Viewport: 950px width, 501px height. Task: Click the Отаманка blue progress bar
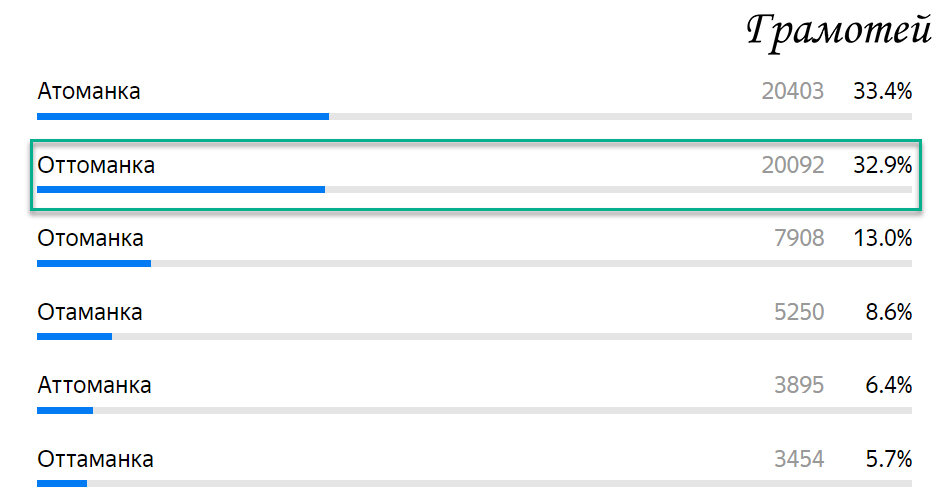click(x=75, y=336)
